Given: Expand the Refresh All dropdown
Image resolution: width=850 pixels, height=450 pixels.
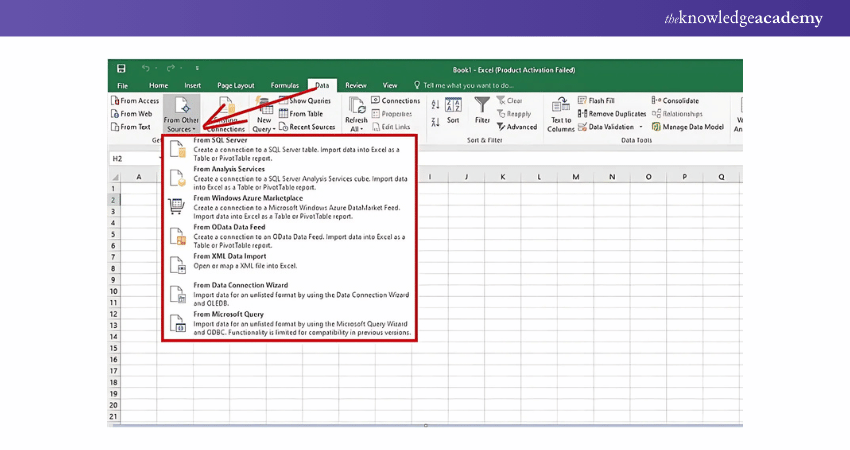Looking at the screenshot, I should coord(356,129).
